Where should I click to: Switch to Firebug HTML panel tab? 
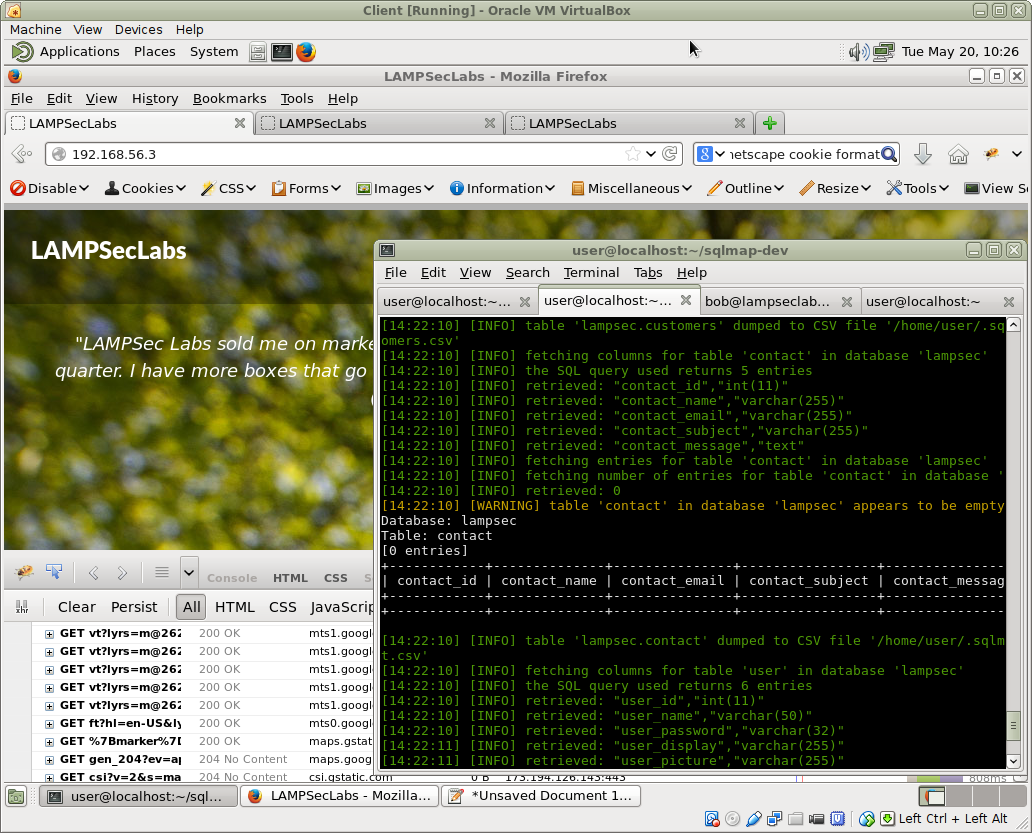290,578
